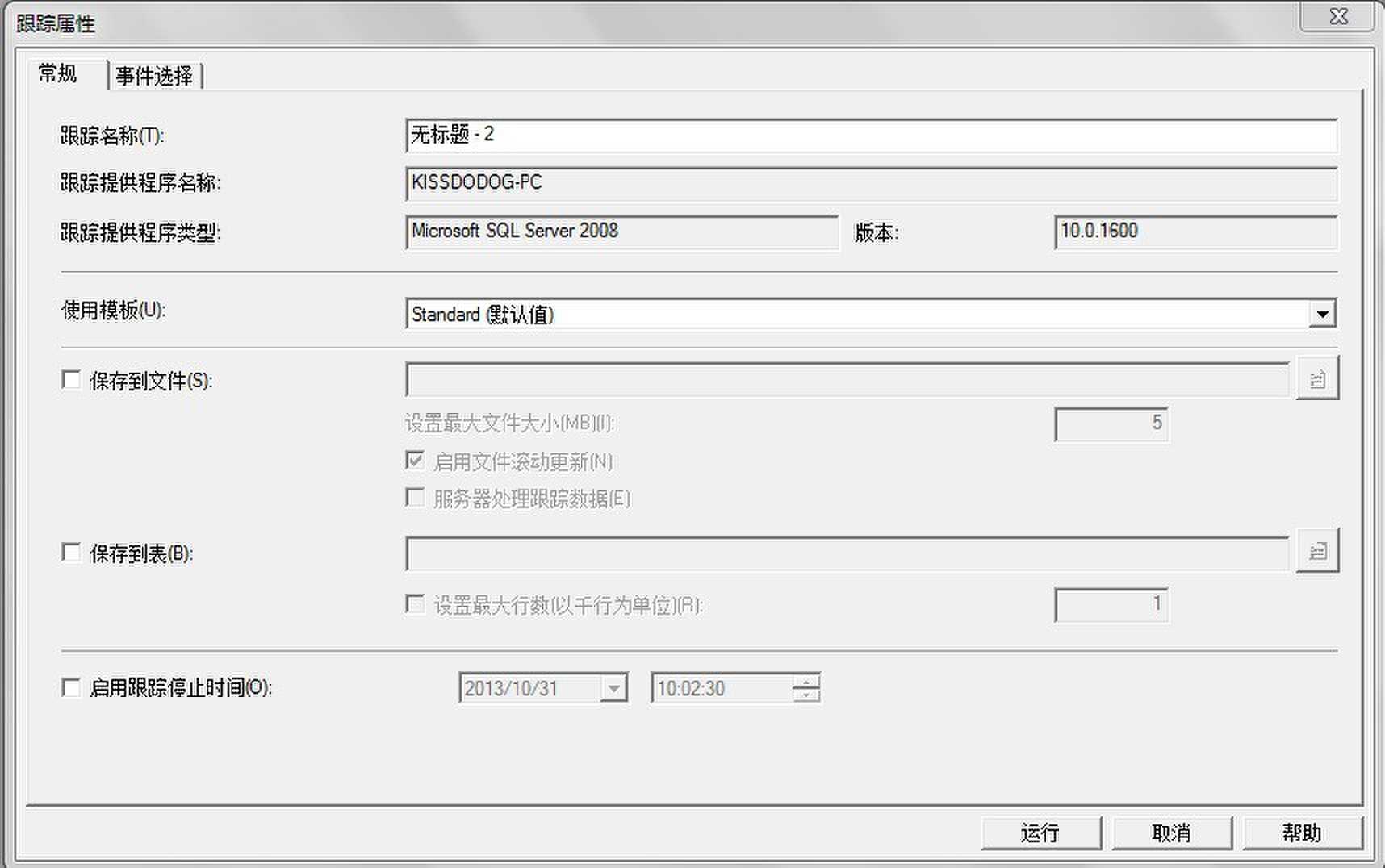Viewport: 1385px width, 868px height.
Task: Open the file browser for 保存到文件
Action: click(1317, 377)
